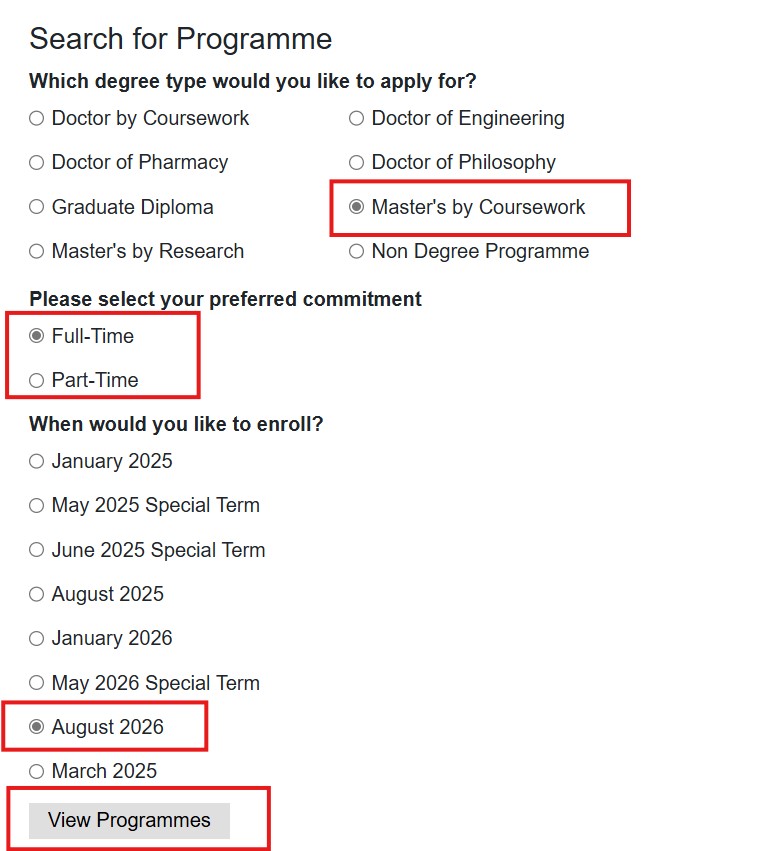Click the View Programmes button
This screenshot has height=851, width=758.
[x=129, y=819]
